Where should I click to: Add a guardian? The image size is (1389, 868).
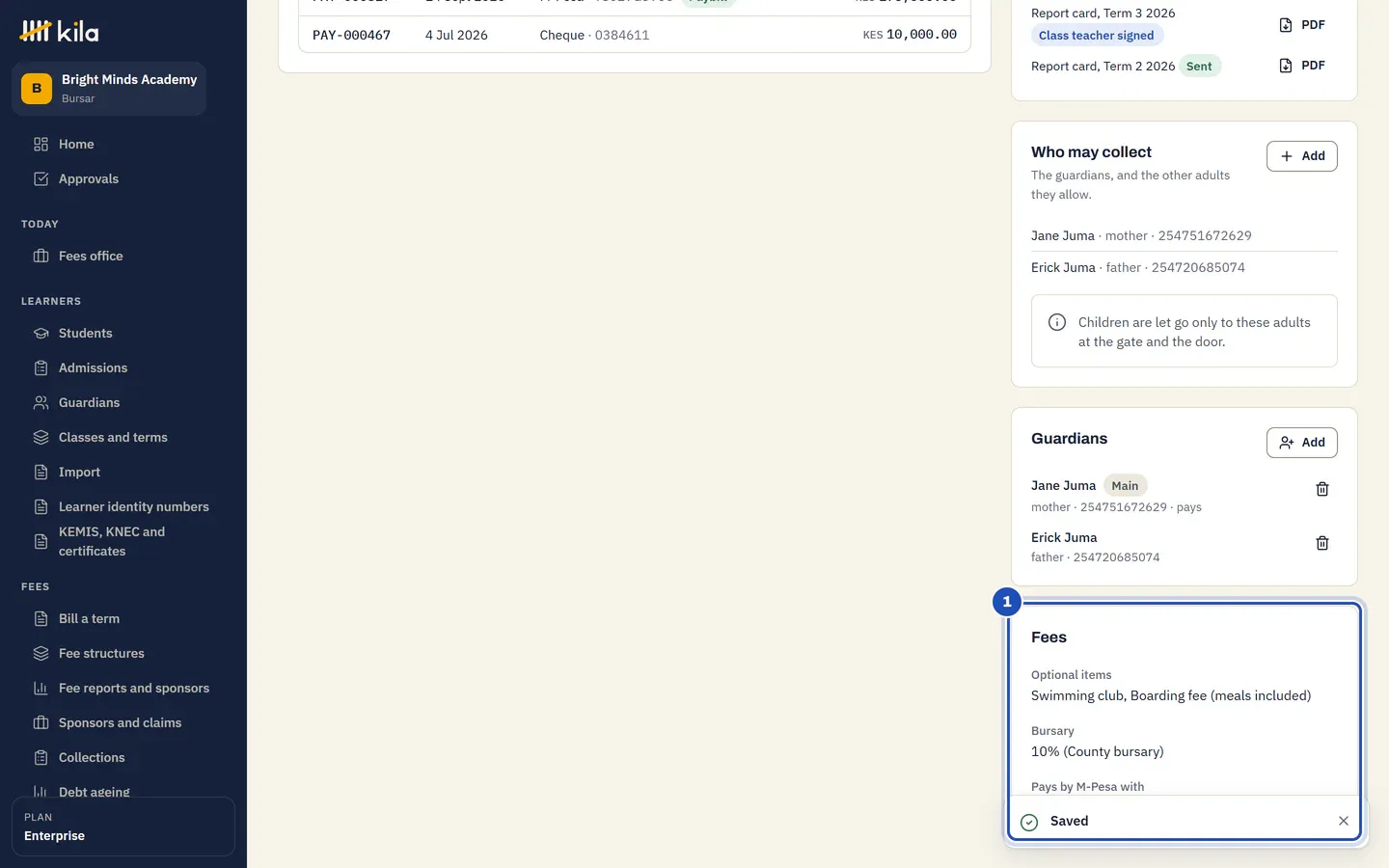(1302, 443)
